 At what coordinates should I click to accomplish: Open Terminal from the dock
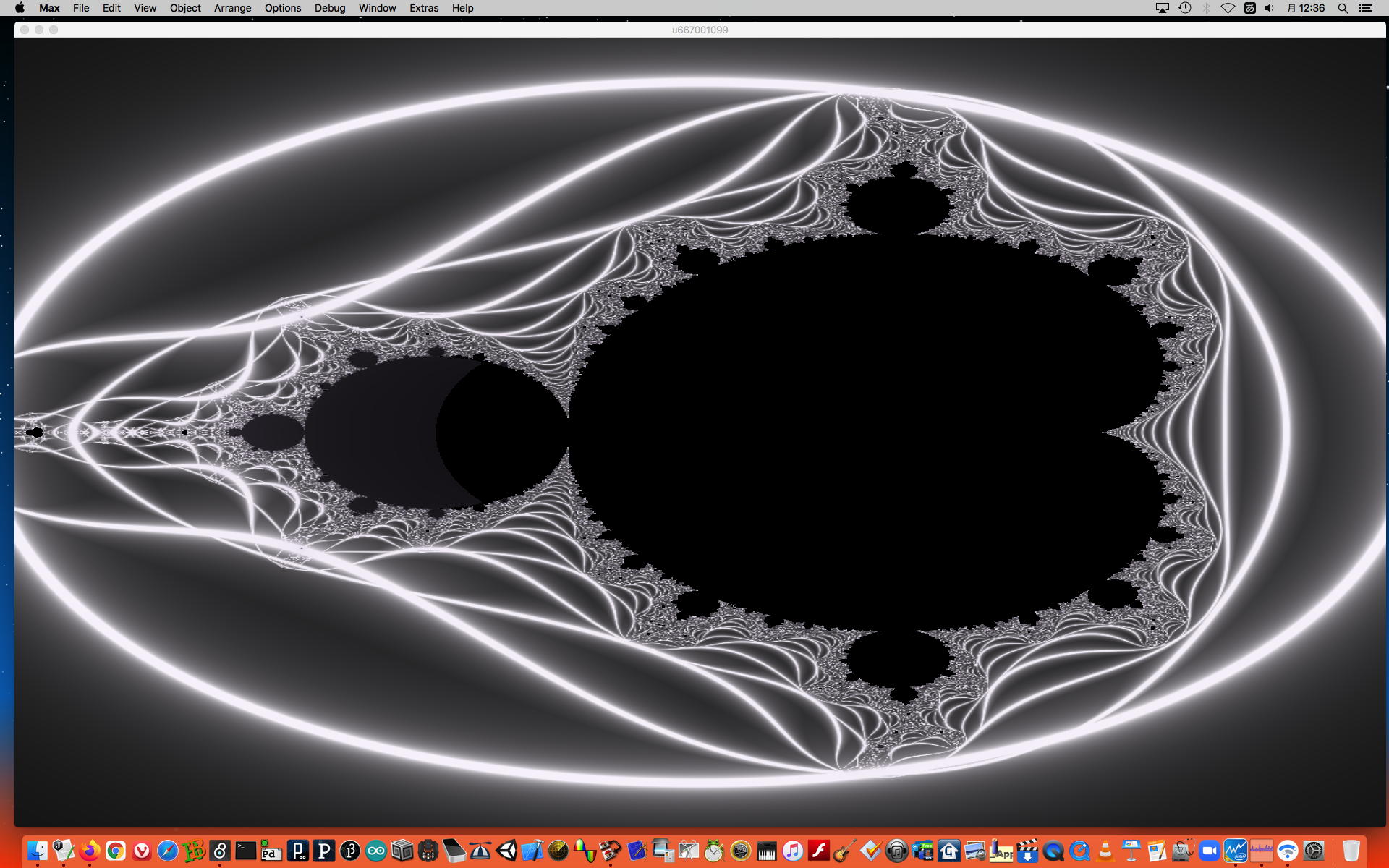[x=246, y=851]
